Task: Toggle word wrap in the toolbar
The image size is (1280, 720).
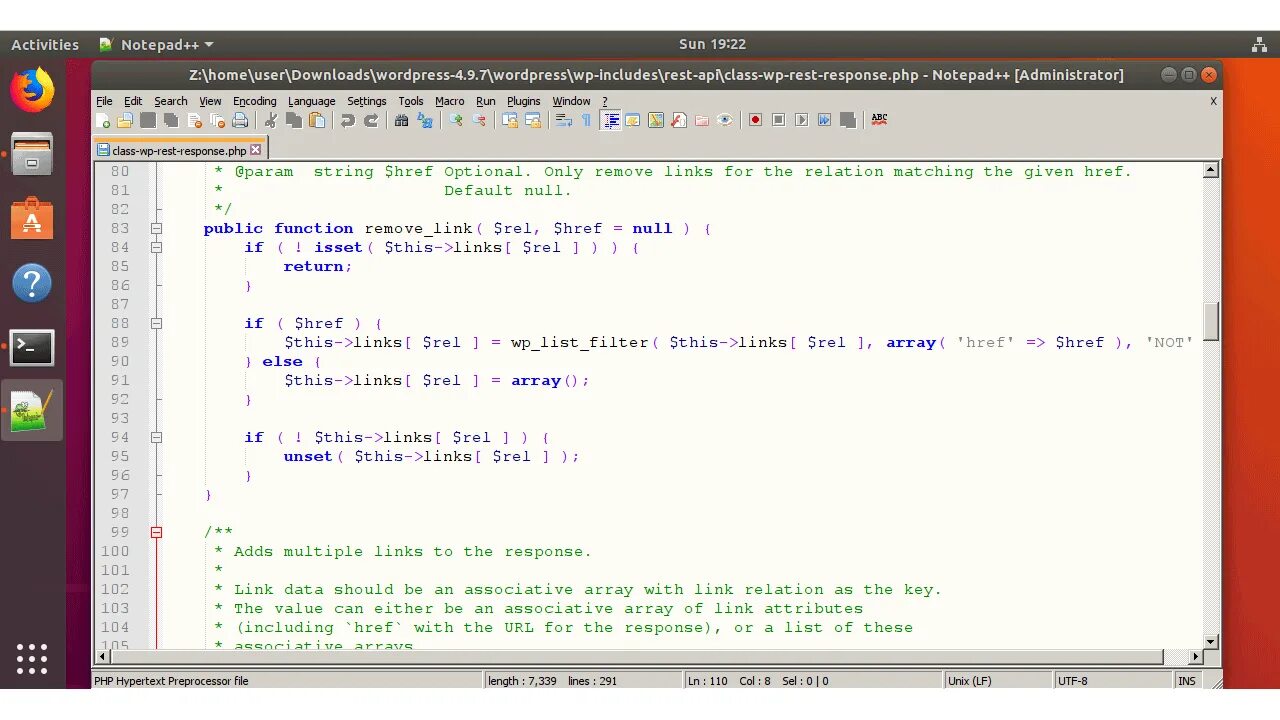Action: (x=564, y=120)
